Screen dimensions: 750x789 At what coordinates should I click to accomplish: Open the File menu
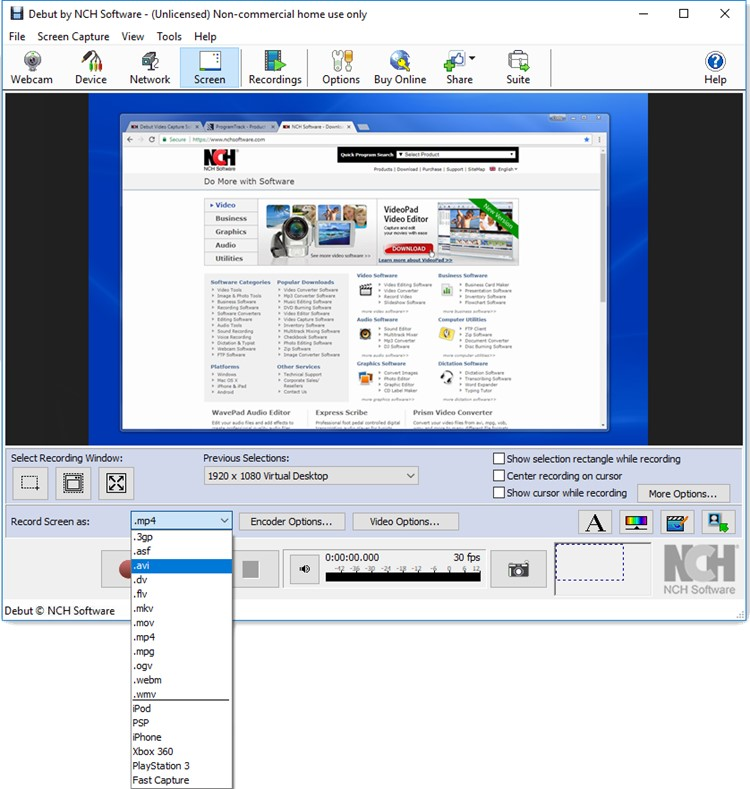point(17,36)
